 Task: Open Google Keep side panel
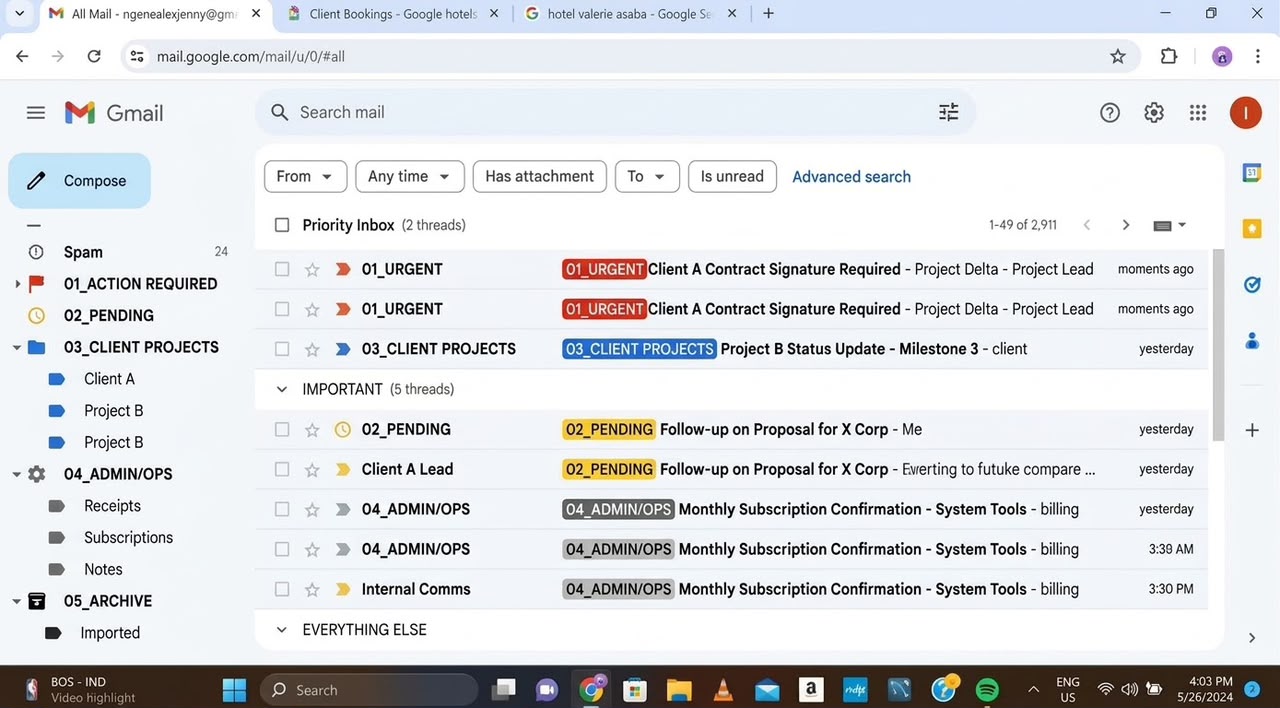1252,229
